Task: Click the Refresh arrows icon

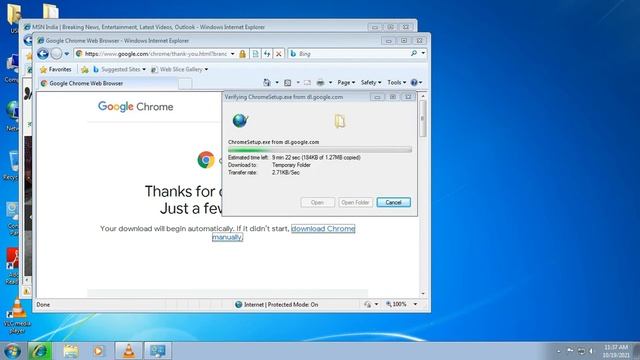Action: point(267,54)
